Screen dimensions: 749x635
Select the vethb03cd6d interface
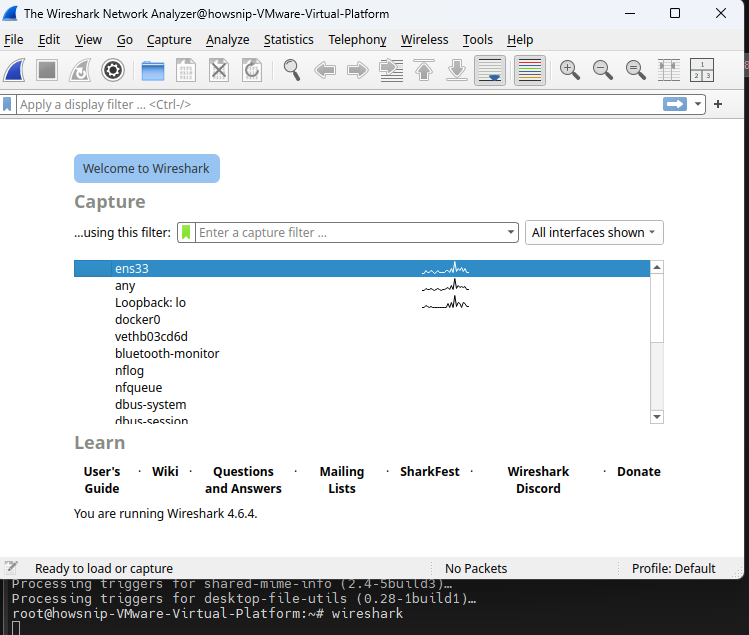(362, 336)
